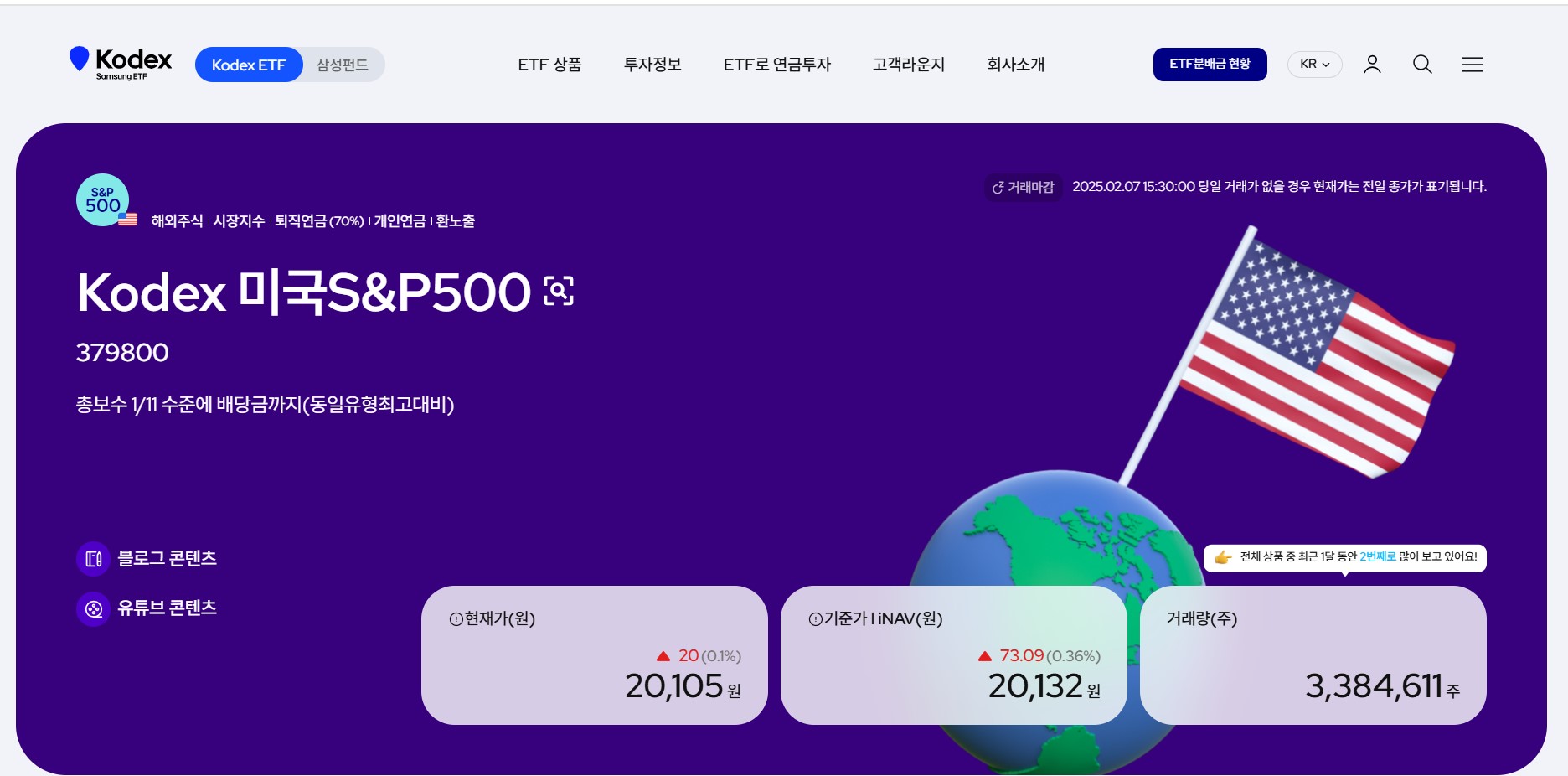Viewport: 1568px width, 776px height.
Task: Click the ETF분배금 현황 button
Action: click(1210, 65)
